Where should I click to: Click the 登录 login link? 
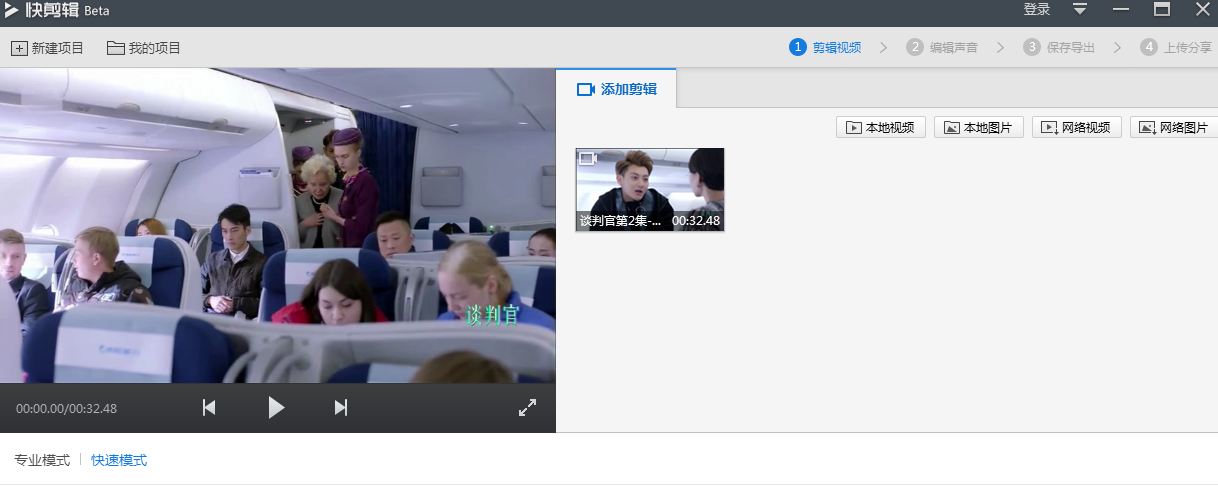(1037, 9)
